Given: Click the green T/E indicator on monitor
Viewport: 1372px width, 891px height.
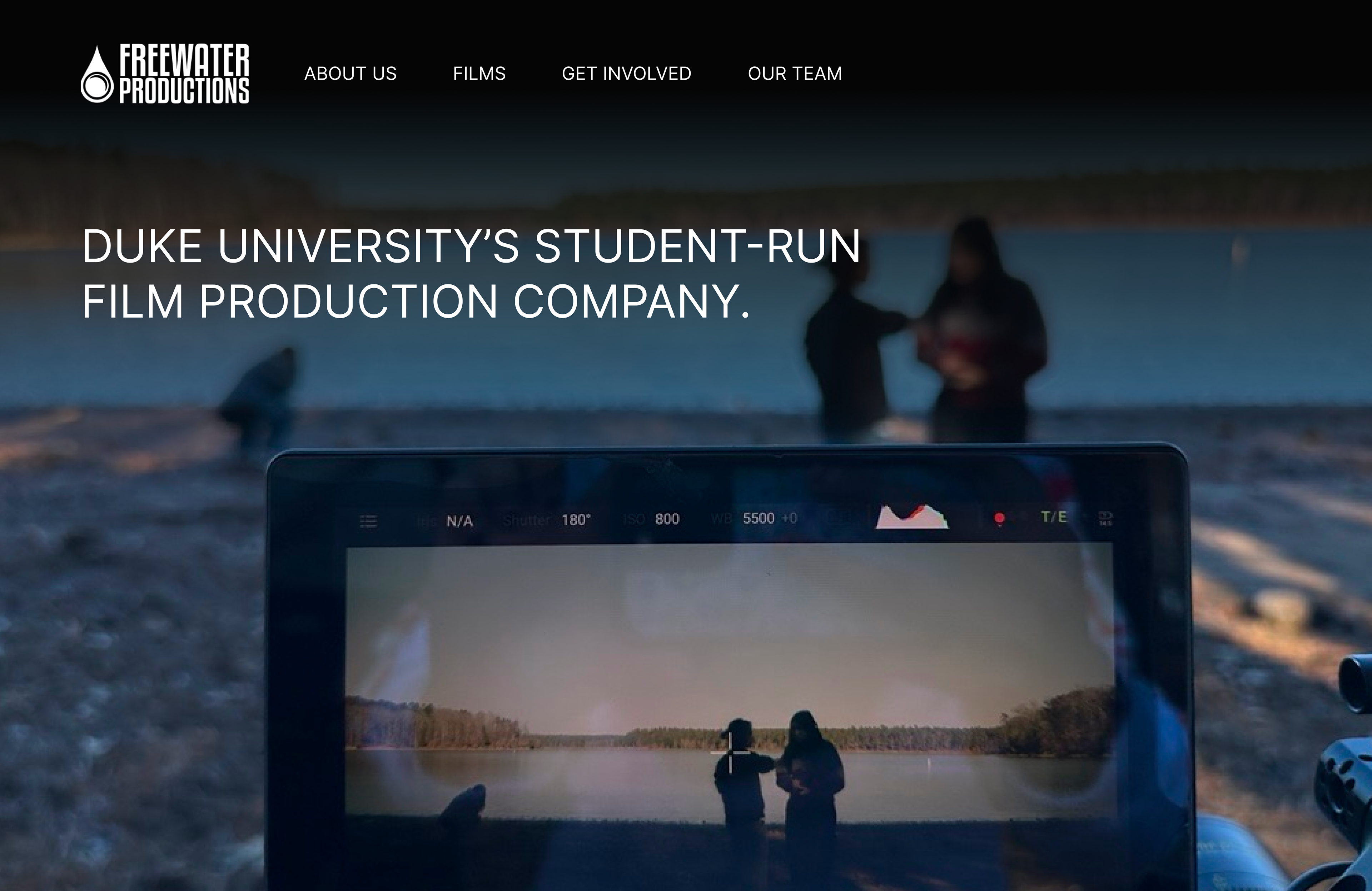Looking at the screenshot, I should tap(1054, 517).
